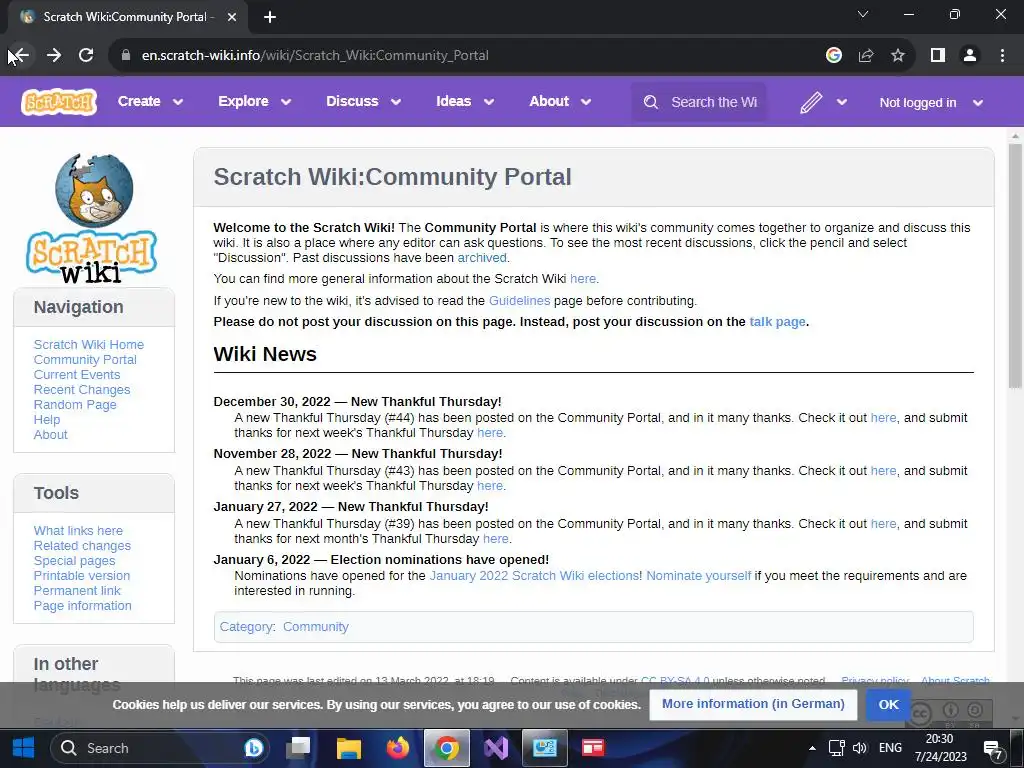Open the notifications center icon
This screenshot has width=1024, height=768.
click(993, 750)
